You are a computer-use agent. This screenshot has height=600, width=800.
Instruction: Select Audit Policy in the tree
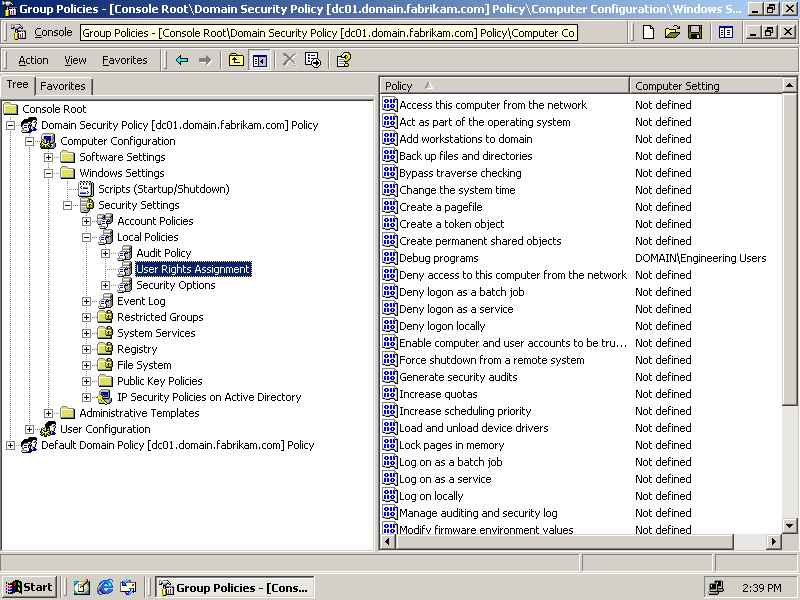point(163,253)
